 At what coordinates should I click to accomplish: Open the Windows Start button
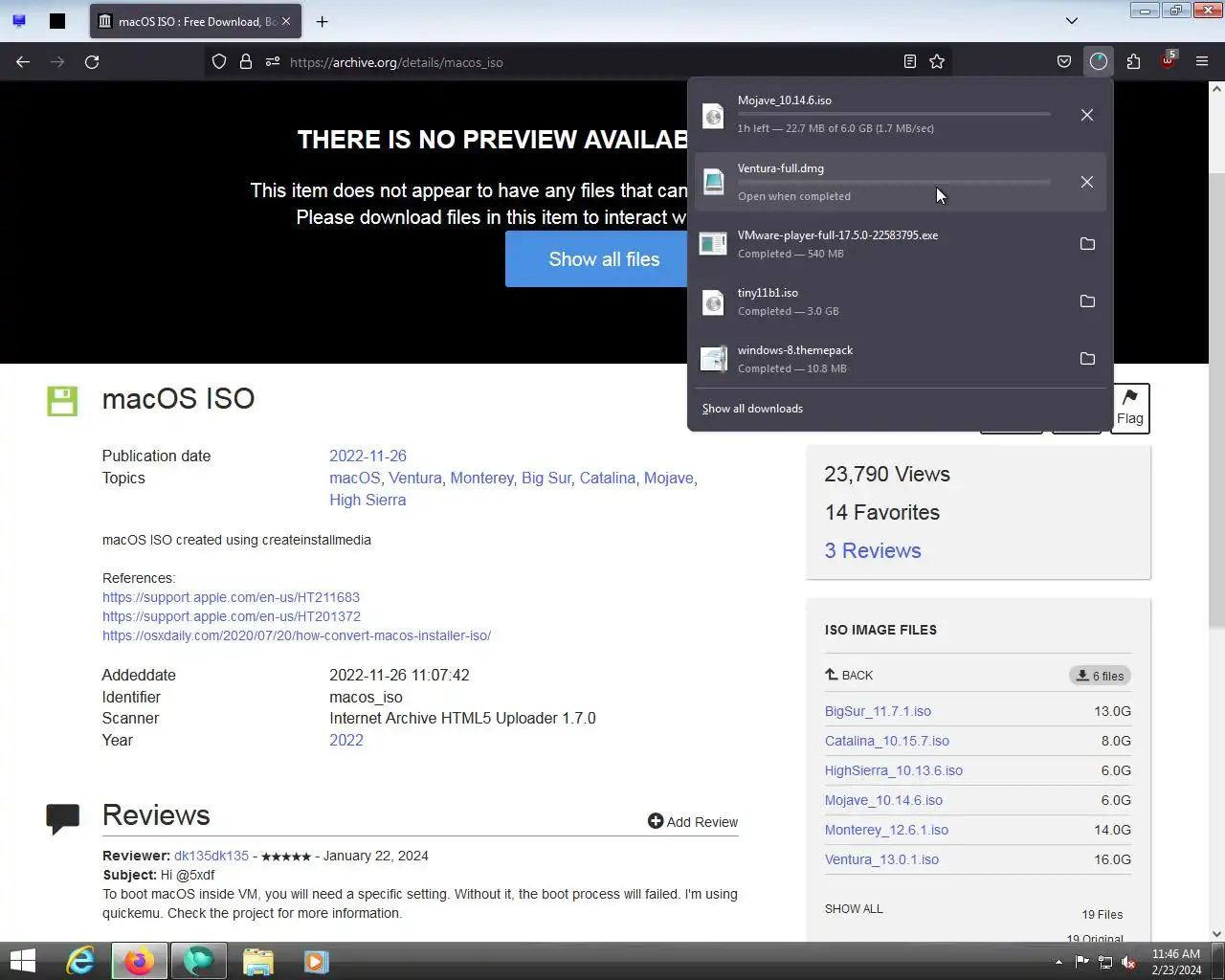(x=22, y=961)
